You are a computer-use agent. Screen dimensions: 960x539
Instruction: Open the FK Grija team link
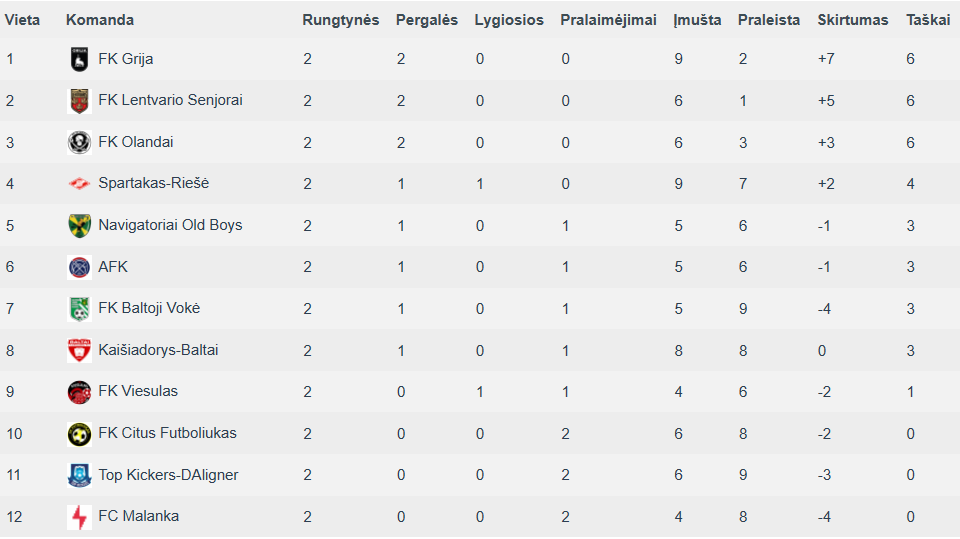(x=126, y=59)
